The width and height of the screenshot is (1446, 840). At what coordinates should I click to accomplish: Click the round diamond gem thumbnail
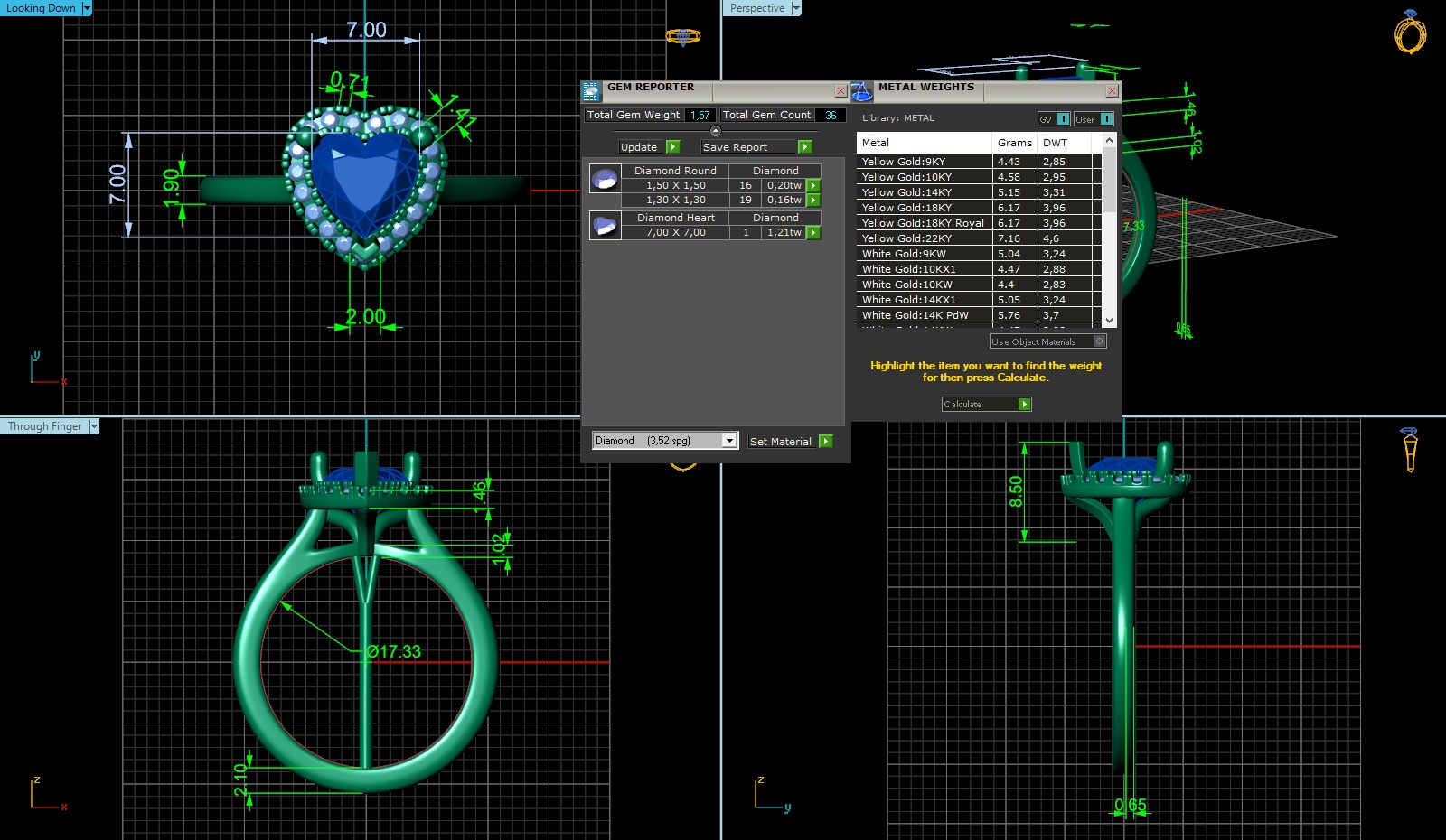coord(605,178)
